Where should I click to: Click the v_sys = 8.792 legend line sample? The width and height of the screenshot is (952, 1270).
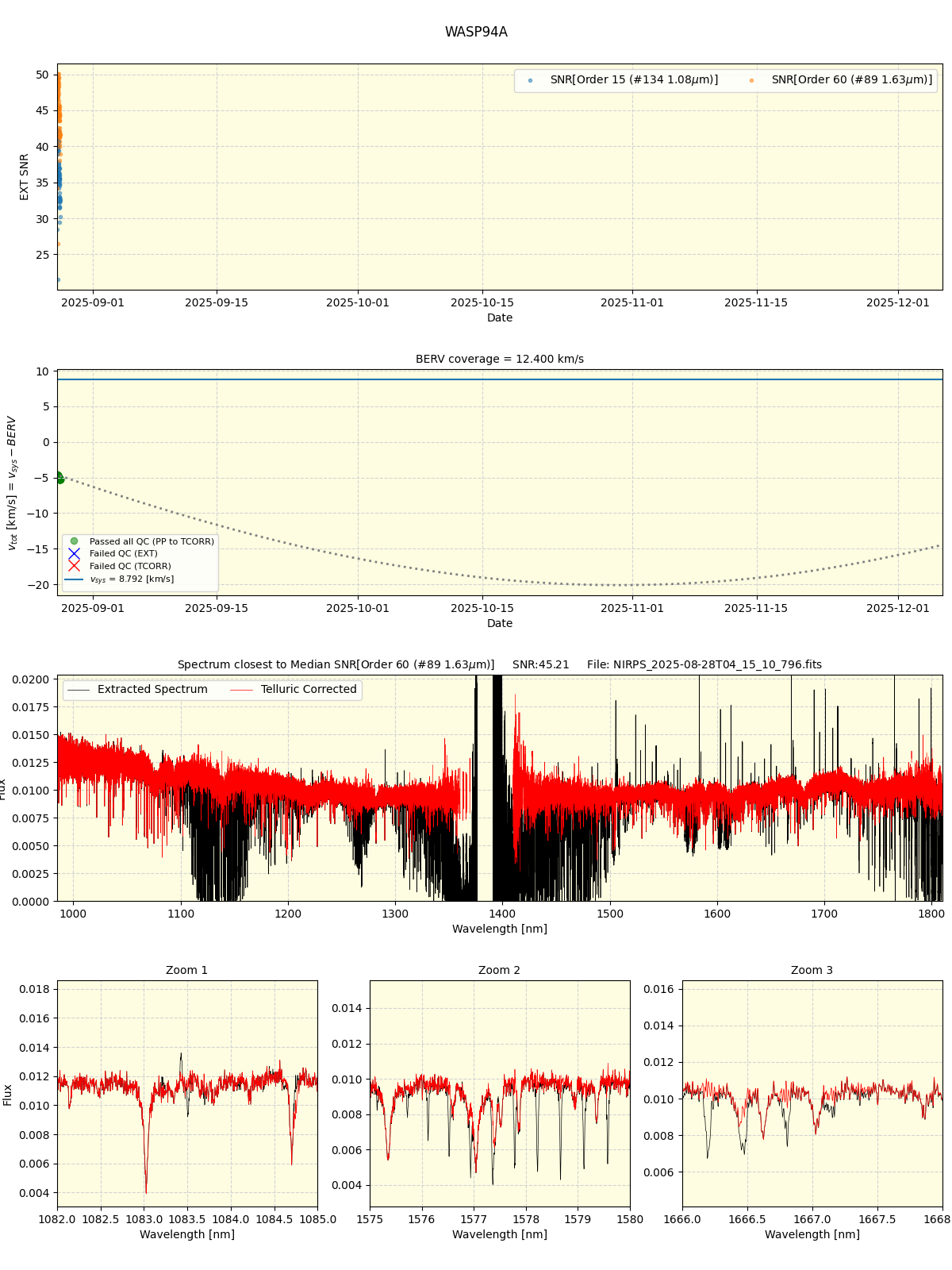[74, 579]
